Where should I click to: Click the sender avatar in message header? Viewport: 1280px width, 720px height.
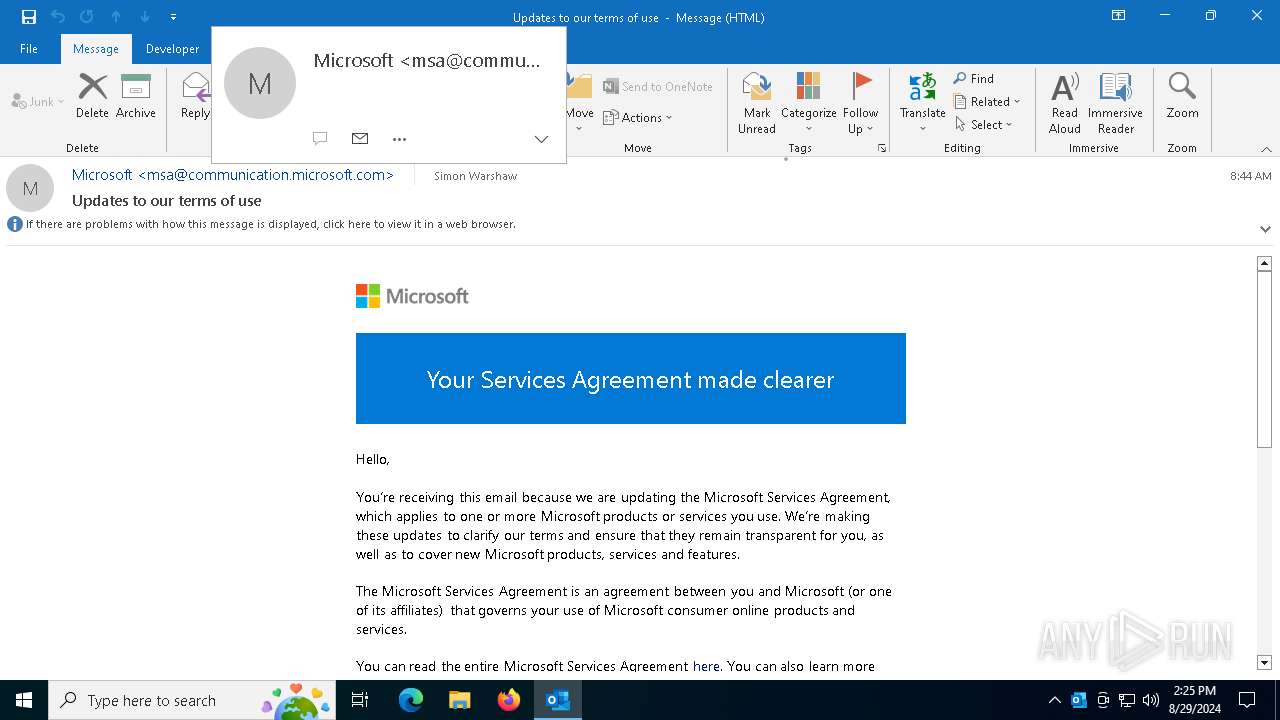point(30,188)
